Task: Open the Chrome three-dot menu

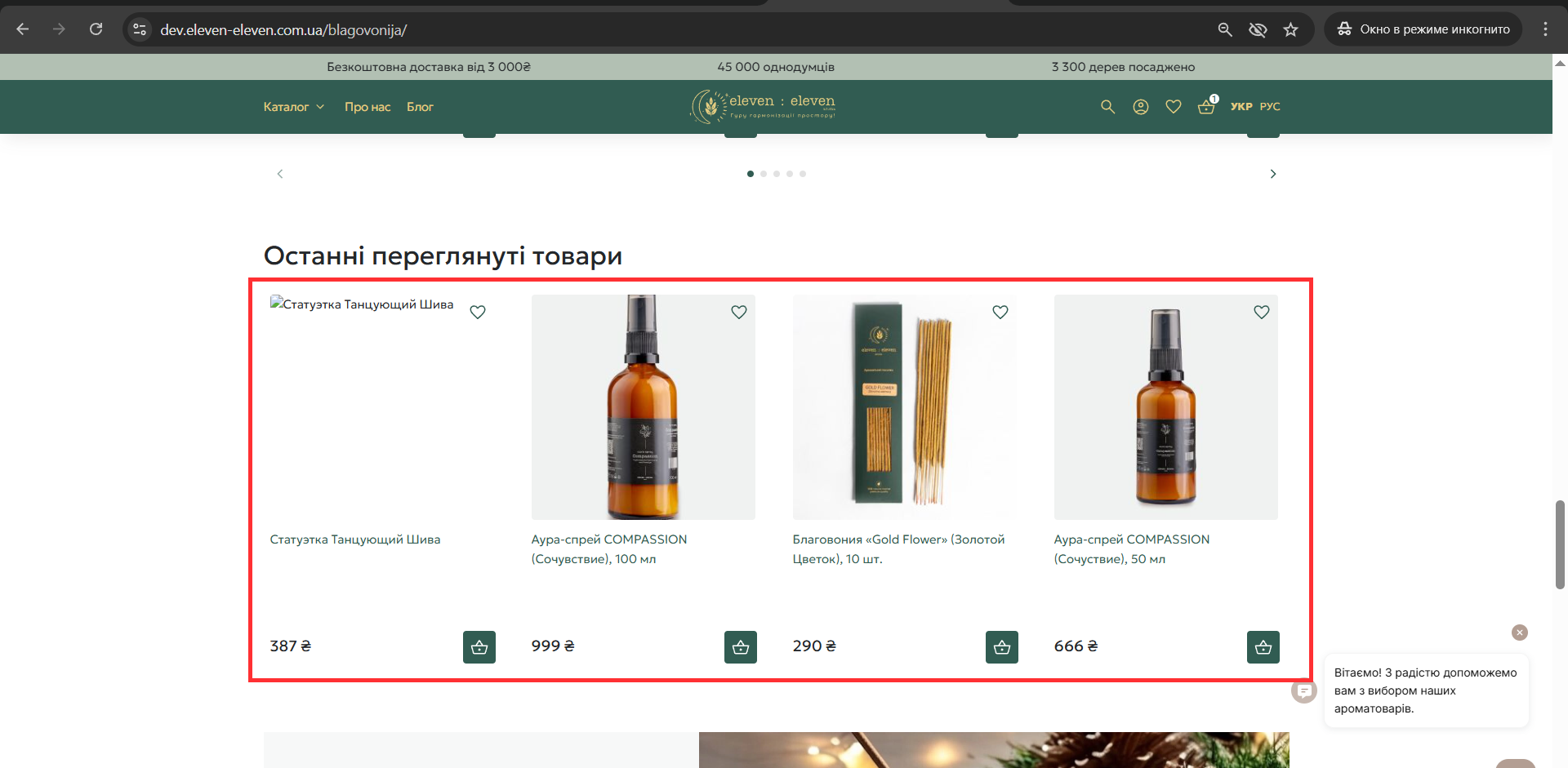Action: coord(1545,29)
